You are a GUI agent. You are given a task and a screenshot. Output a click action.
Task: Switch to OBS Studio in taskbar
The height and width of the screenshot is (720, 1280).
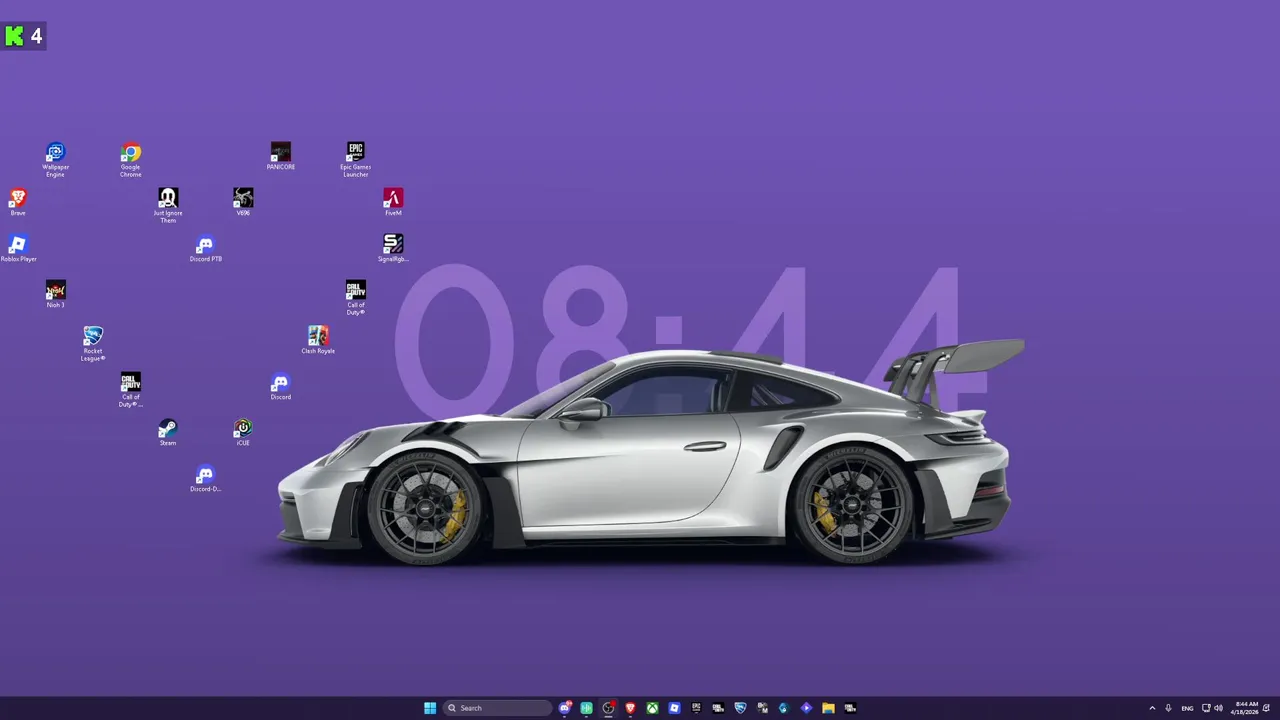coord(608,708)
